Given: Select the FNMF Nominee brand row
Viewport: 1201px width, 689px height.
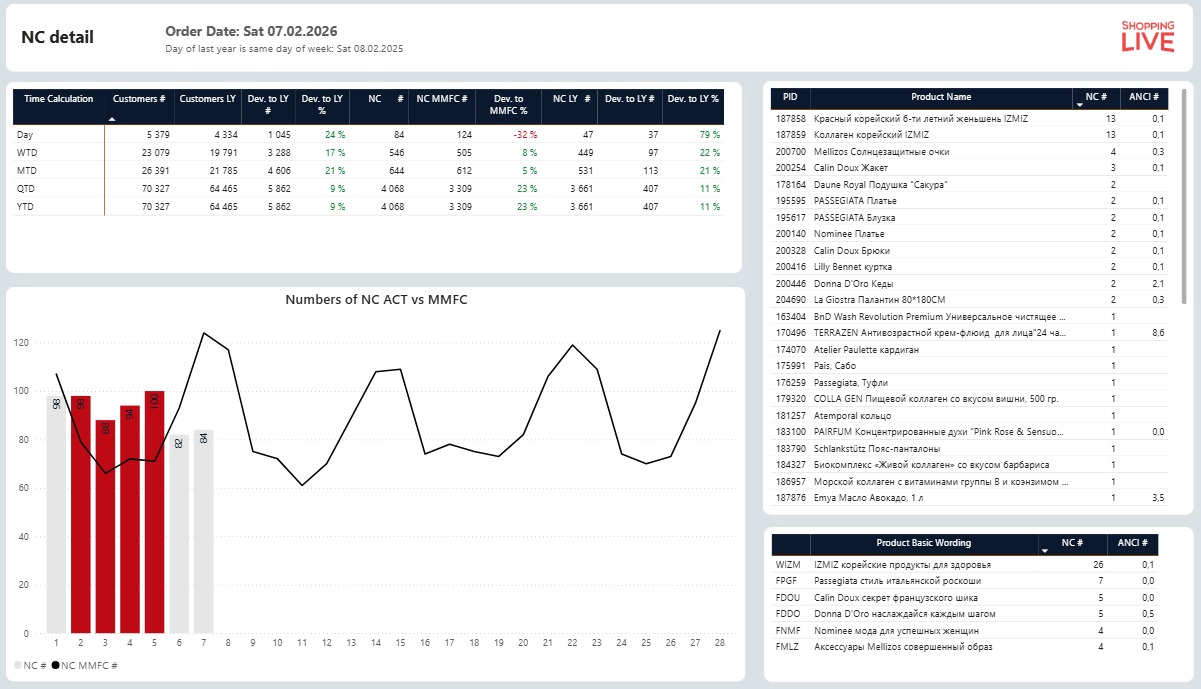Looking at the screenshot, I should (966, 631).
